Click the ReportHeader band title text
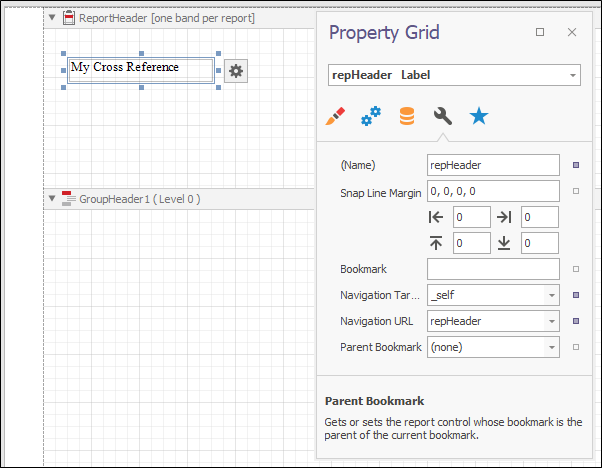Image resolution: width=602 pixels, height=468 pixels. click(x=167, y=18)
